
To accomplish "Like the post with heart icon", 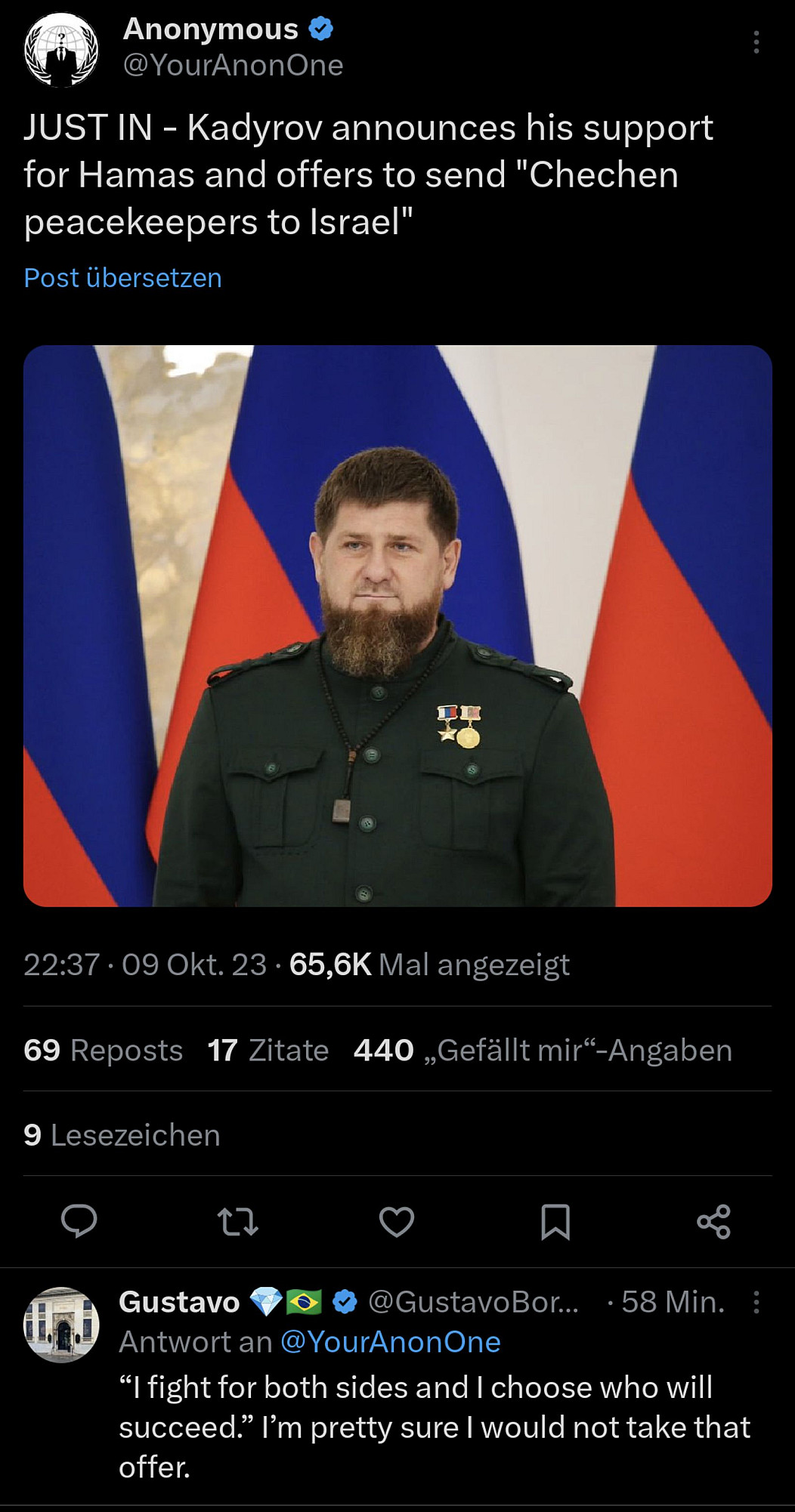I will [397, 1221].
